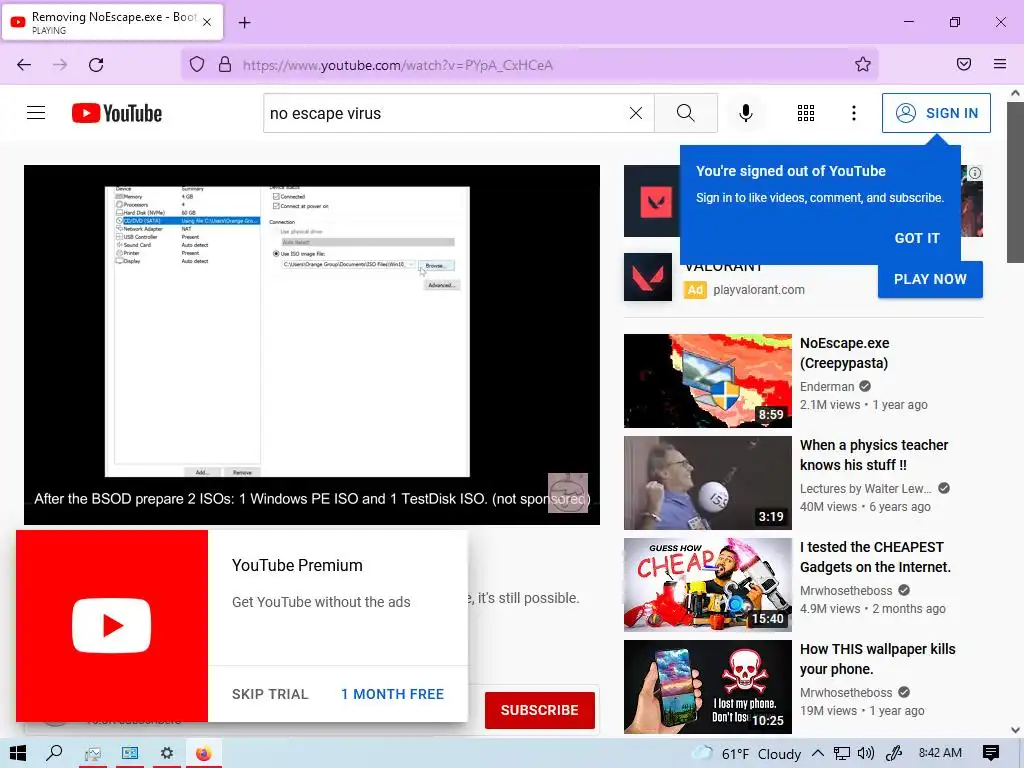
Task: Click the title "How THIS wallpaper kills your phone."
Action: tap(877, 658)
